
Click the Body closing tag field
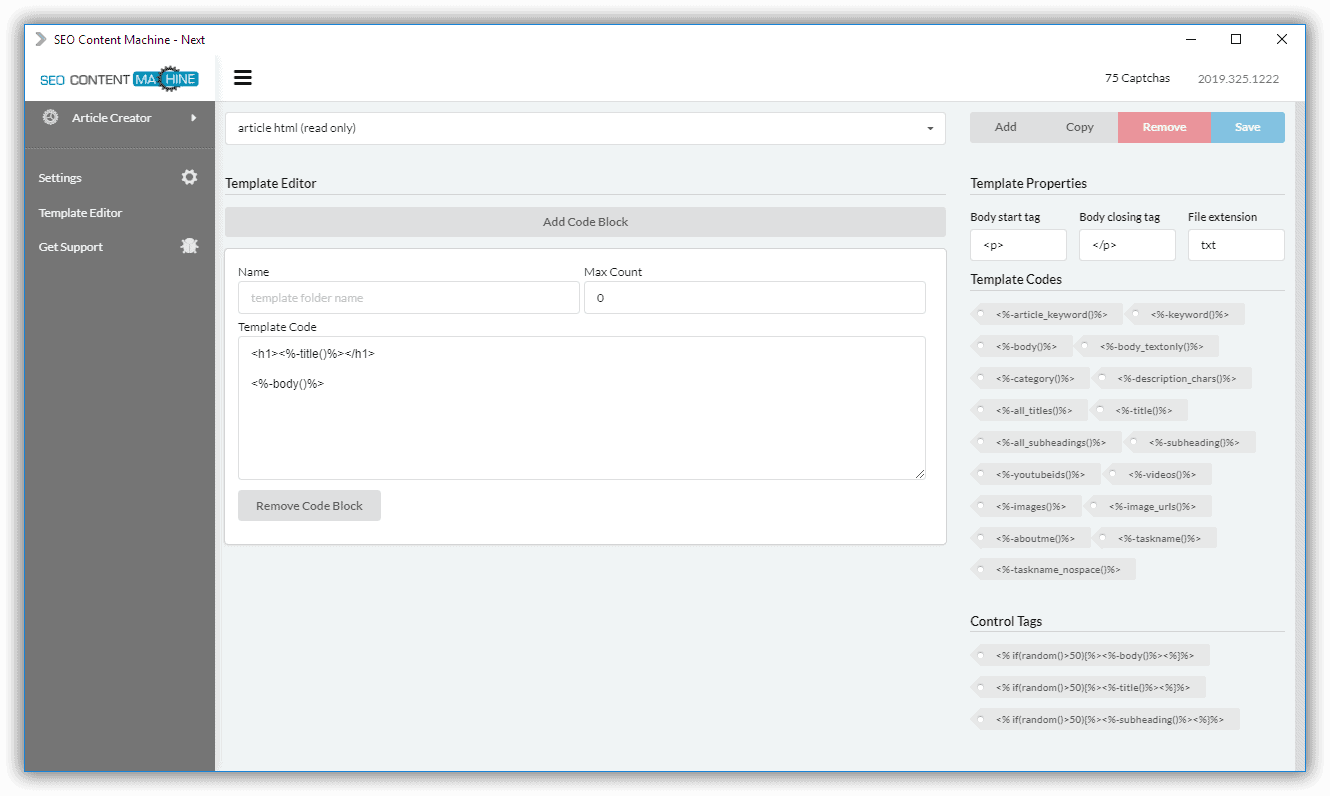pos(1127,245)
